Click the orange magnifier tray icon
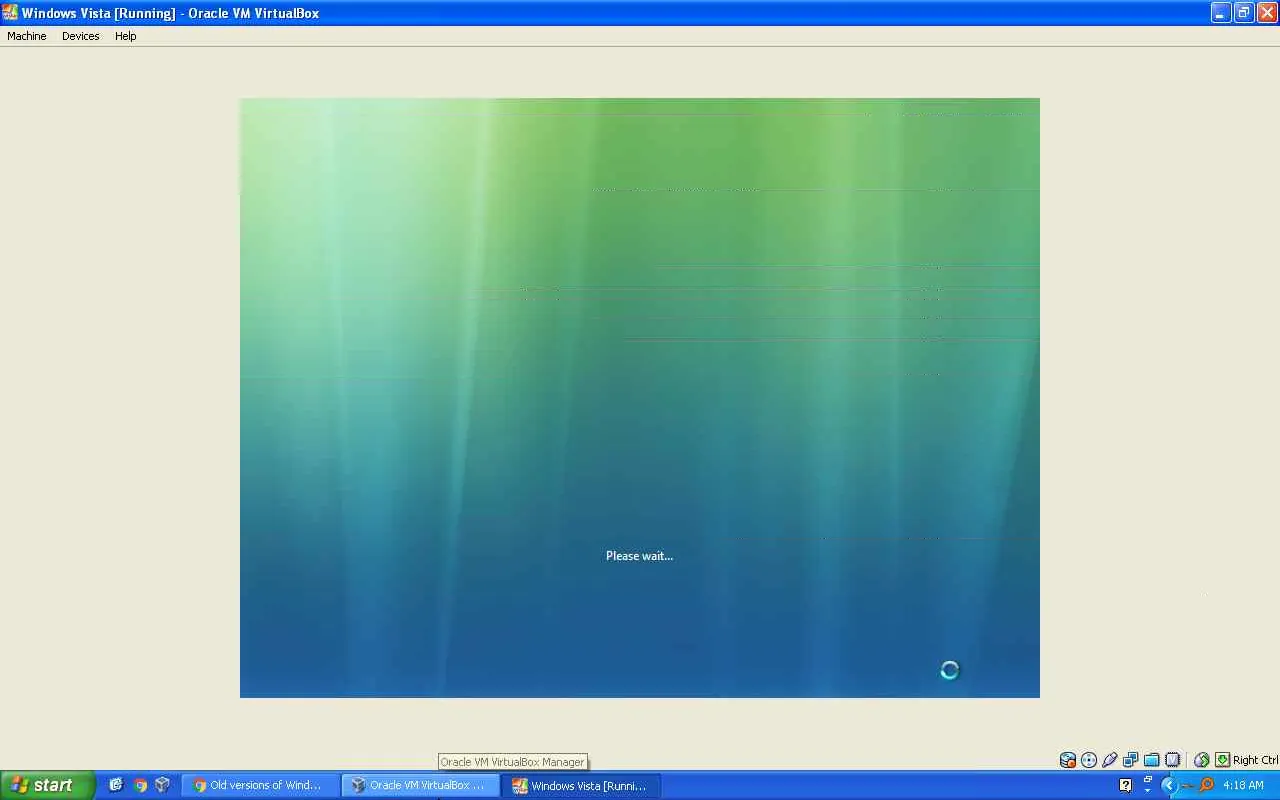Screen dimensions: 1280x800 pos(1206,785)
